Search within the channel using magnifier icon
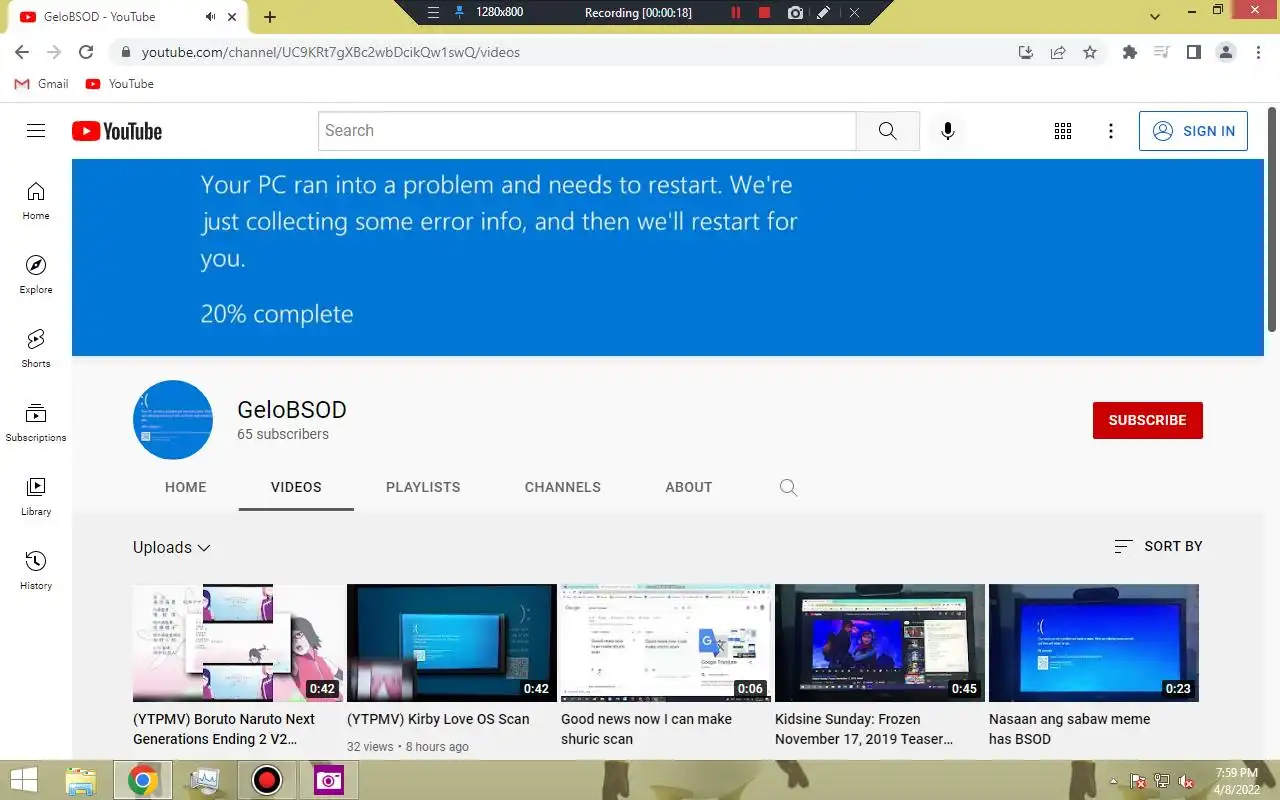Screen dimensions: 1280x800 [x=788, y=487]
